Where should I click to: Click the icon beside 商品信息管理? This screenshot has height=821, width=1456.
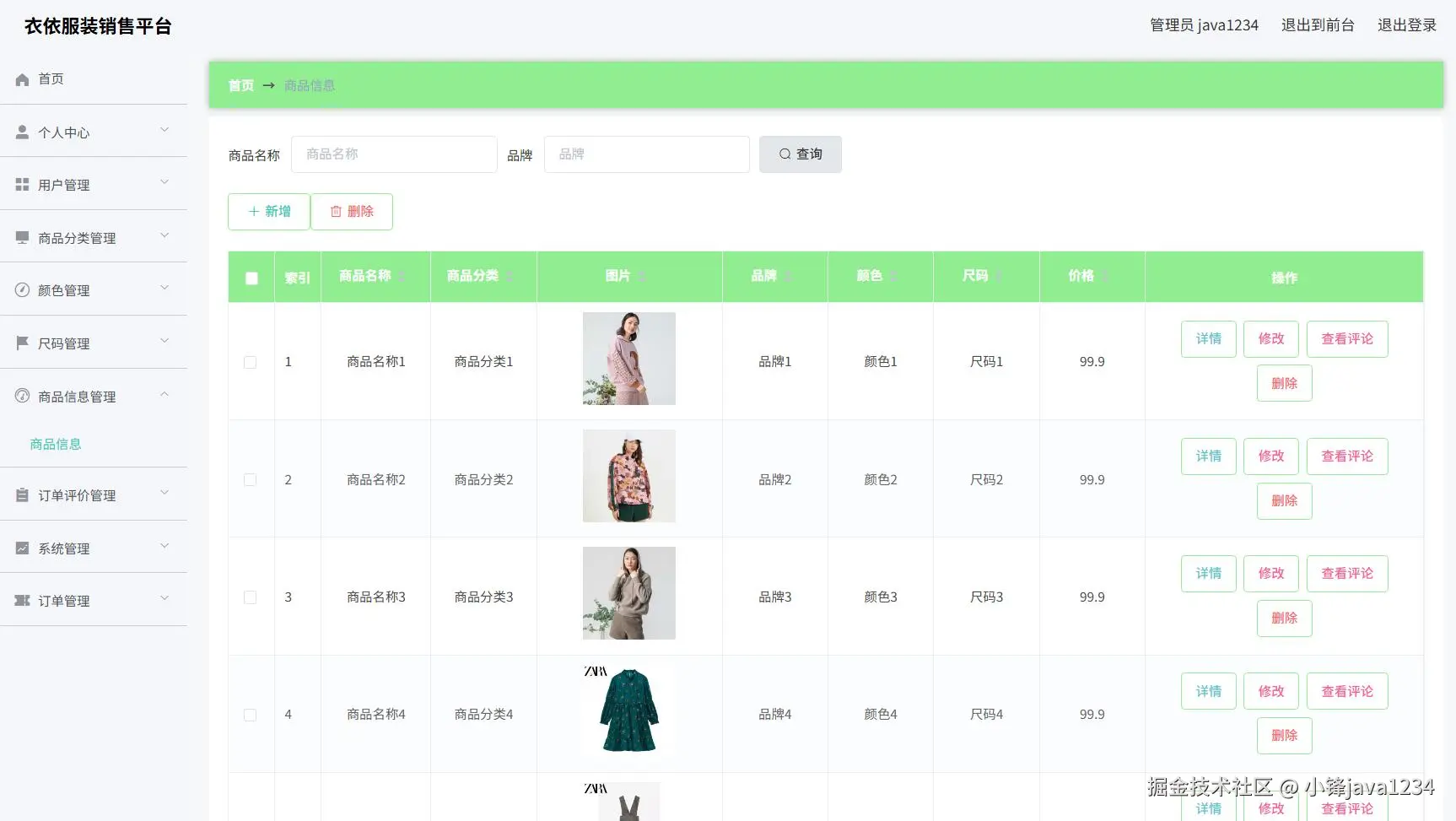click(x=22, y=396)
